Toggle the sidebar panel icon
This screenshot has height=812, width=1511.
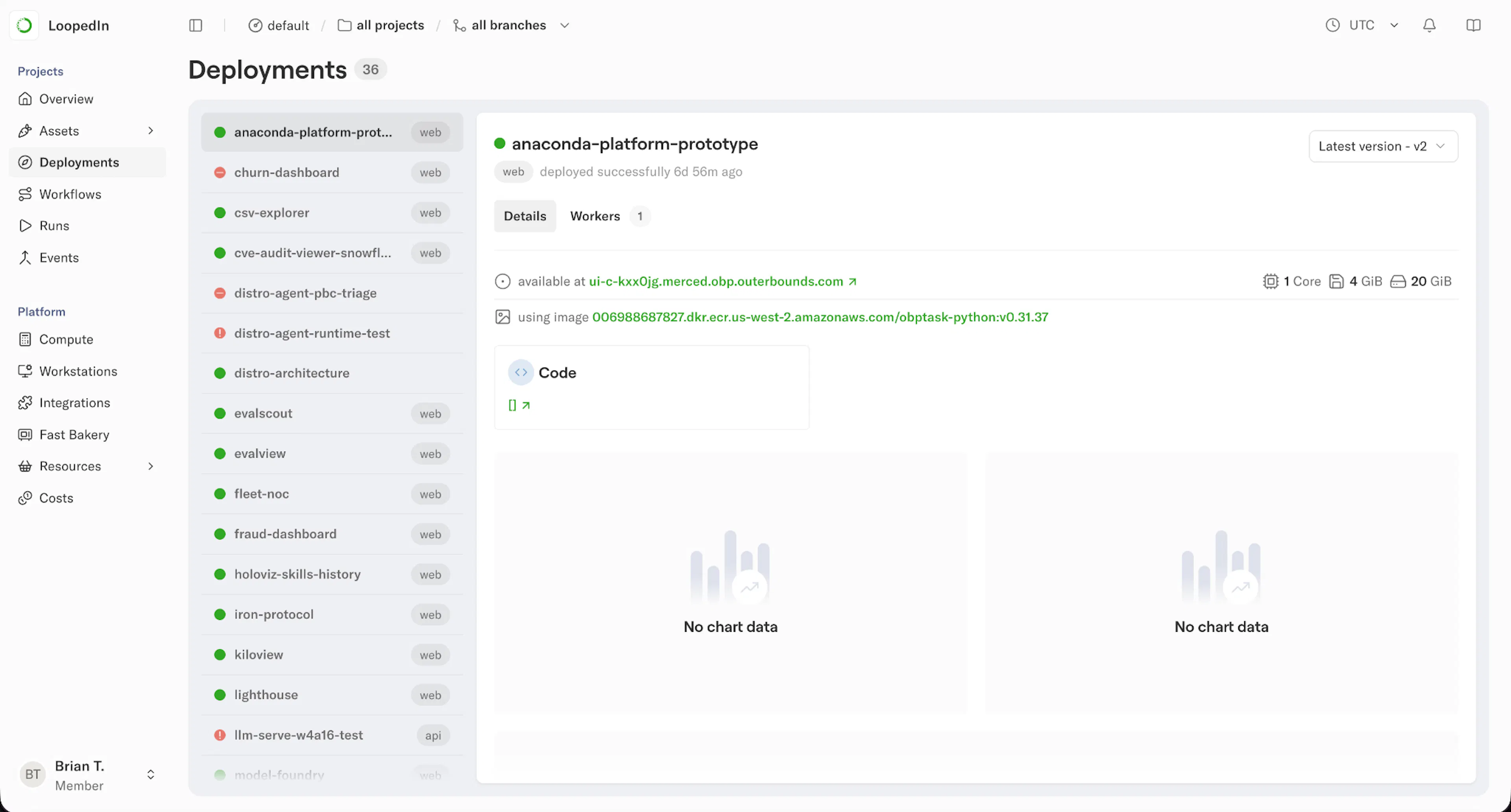coord(195,25)
